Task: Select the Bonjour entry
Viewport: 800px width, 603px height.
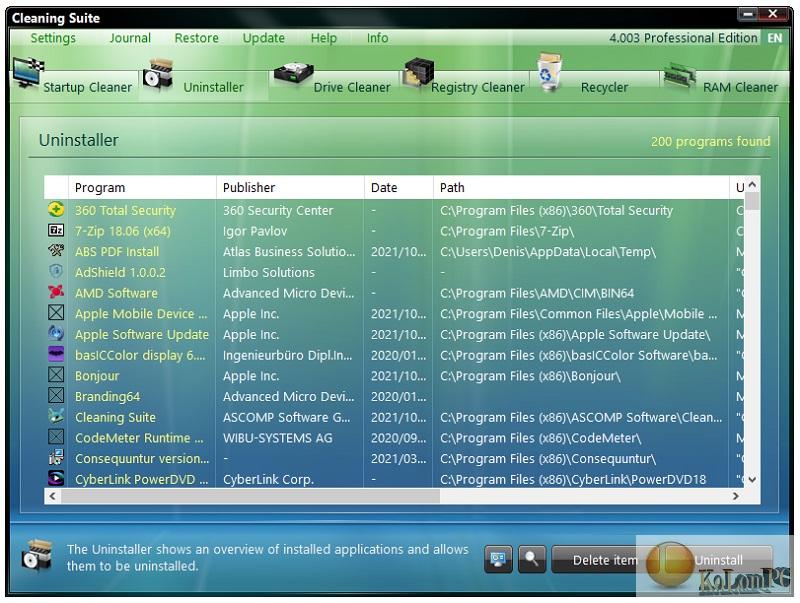Action: point(97,375)
